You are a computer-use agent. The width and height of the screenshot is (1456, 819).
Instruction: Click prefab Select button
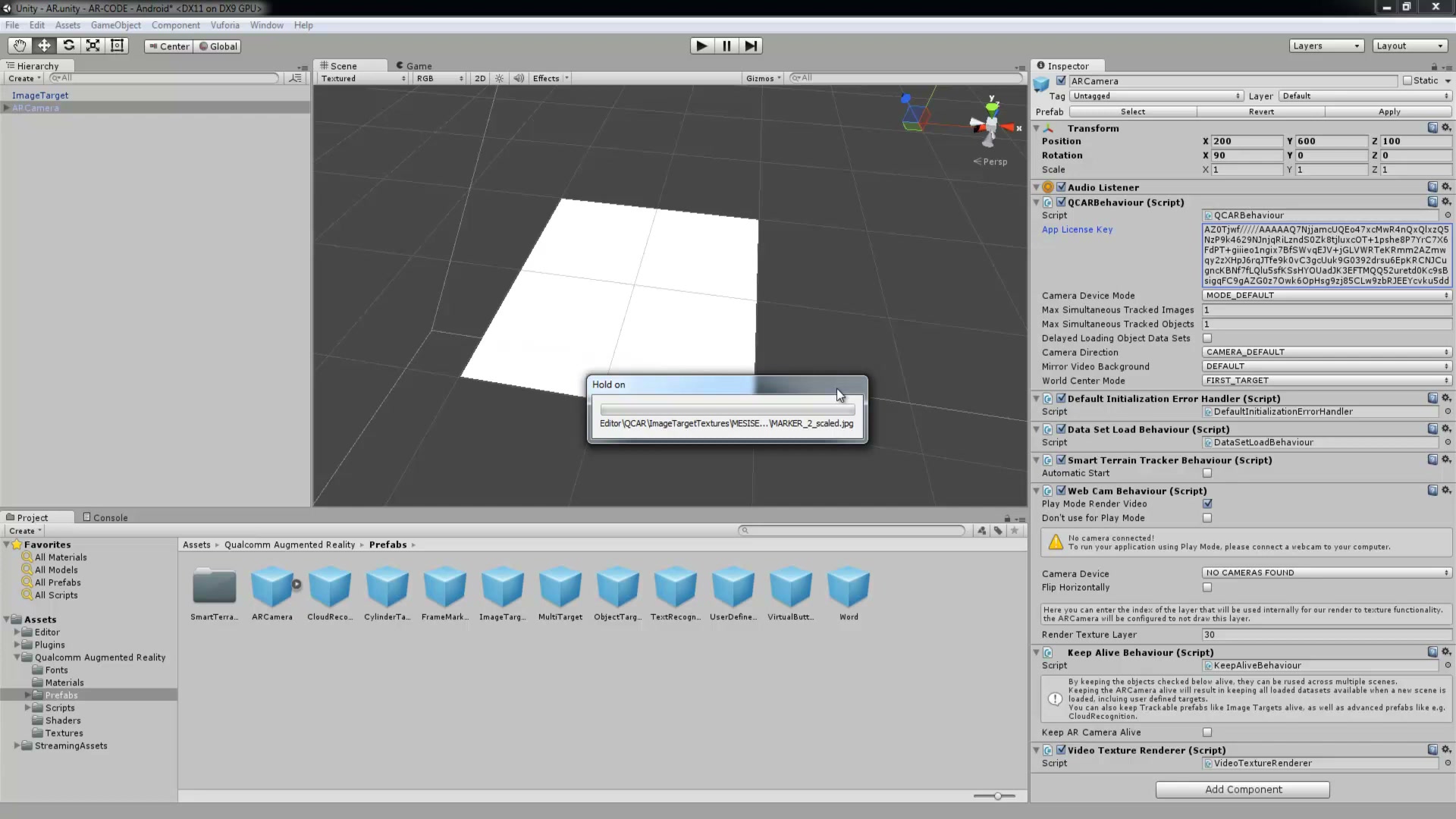1133,111
